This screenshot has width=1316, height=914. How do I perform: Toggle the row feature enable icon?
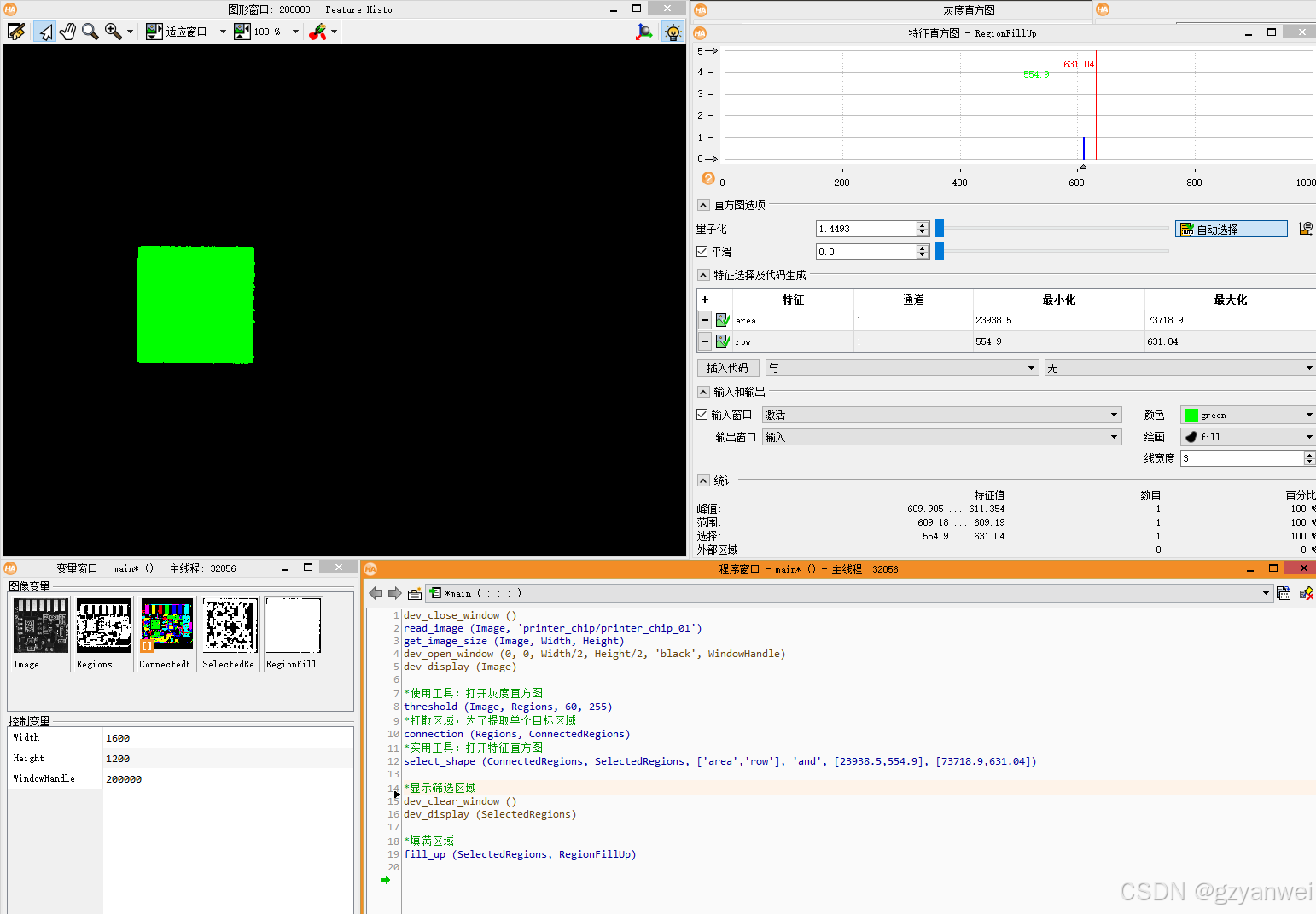tap(723, 341)
